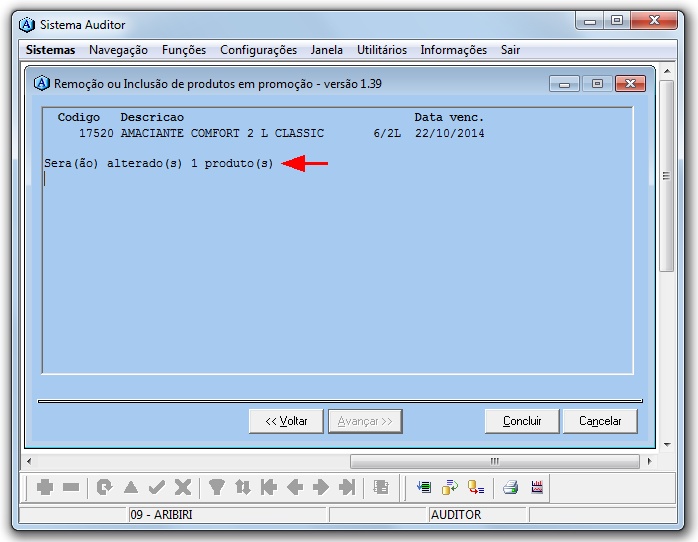Go to next record arrow icon
This screenshot has width=698, height=542.
pos(321,487)
